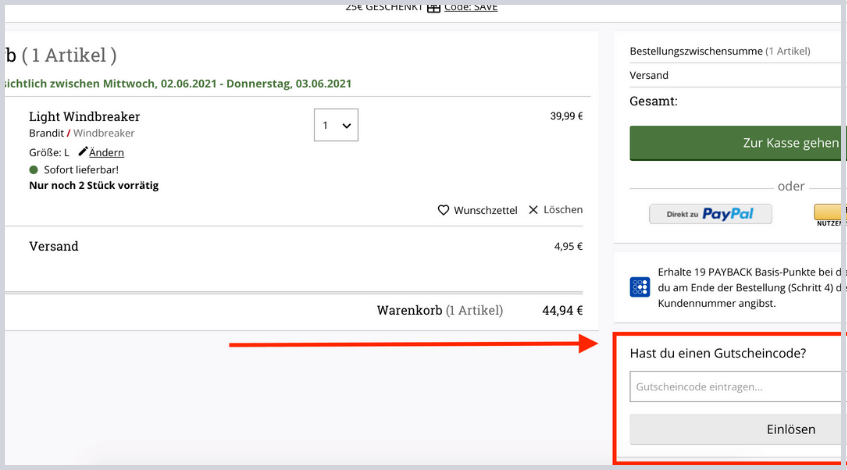Click the PAYBACK points logo icon
The width and height of the screenshot is (847, 470).
pyautogui.click(x=640, y=287)
